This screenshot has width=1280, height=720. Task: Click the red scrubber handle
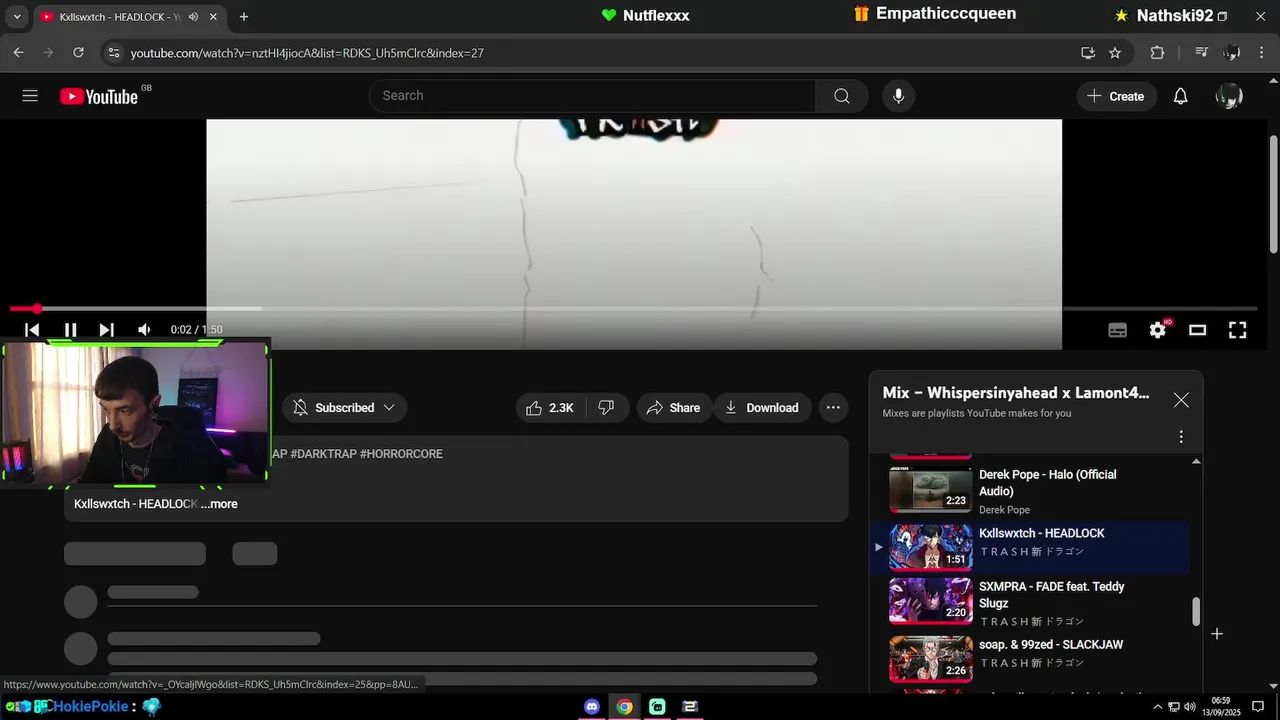click(x=37, y=309)
